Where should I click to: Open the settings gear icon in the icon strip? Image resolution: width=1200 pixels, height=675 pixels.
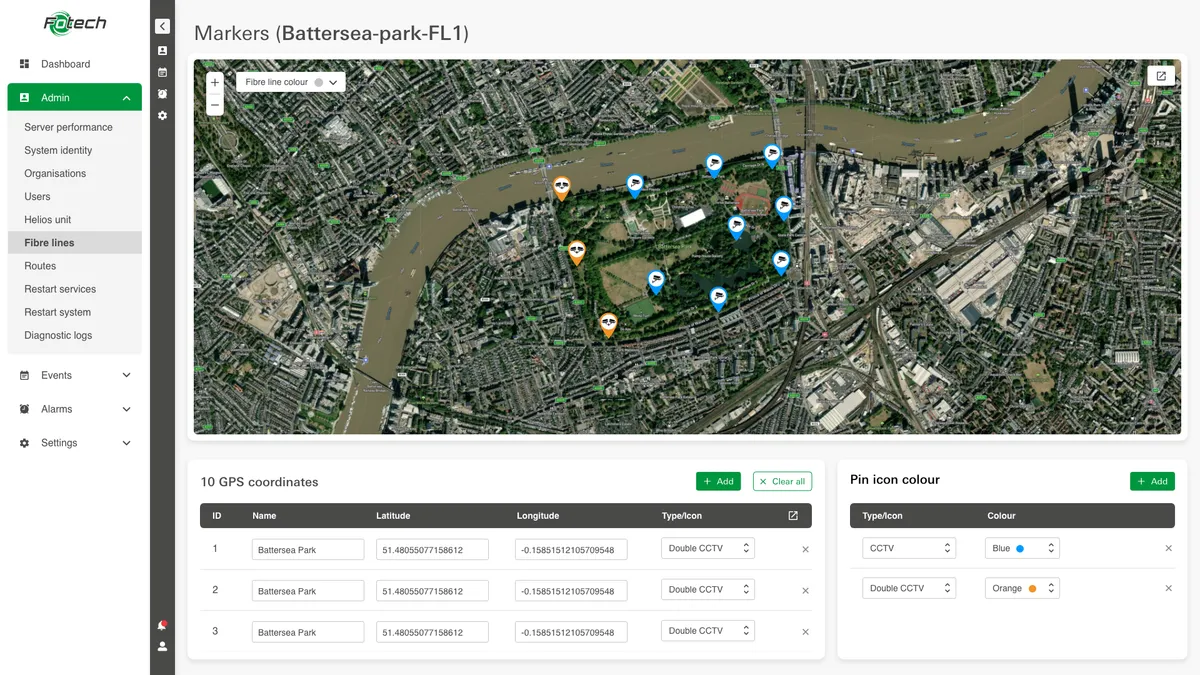[x=162, y=115]
